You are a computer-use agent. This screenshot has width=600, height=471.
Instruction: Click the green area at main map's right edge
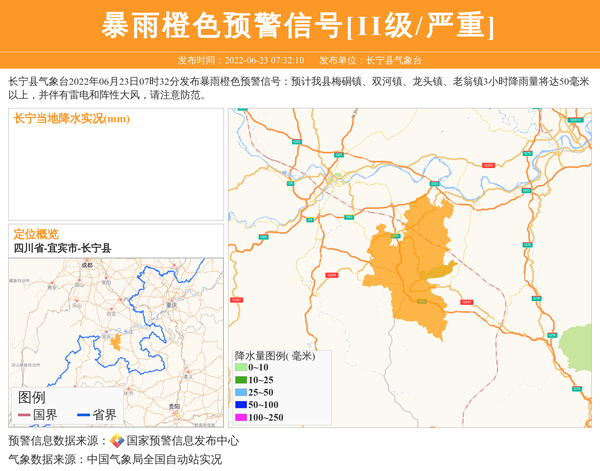[x=578, y=347]
